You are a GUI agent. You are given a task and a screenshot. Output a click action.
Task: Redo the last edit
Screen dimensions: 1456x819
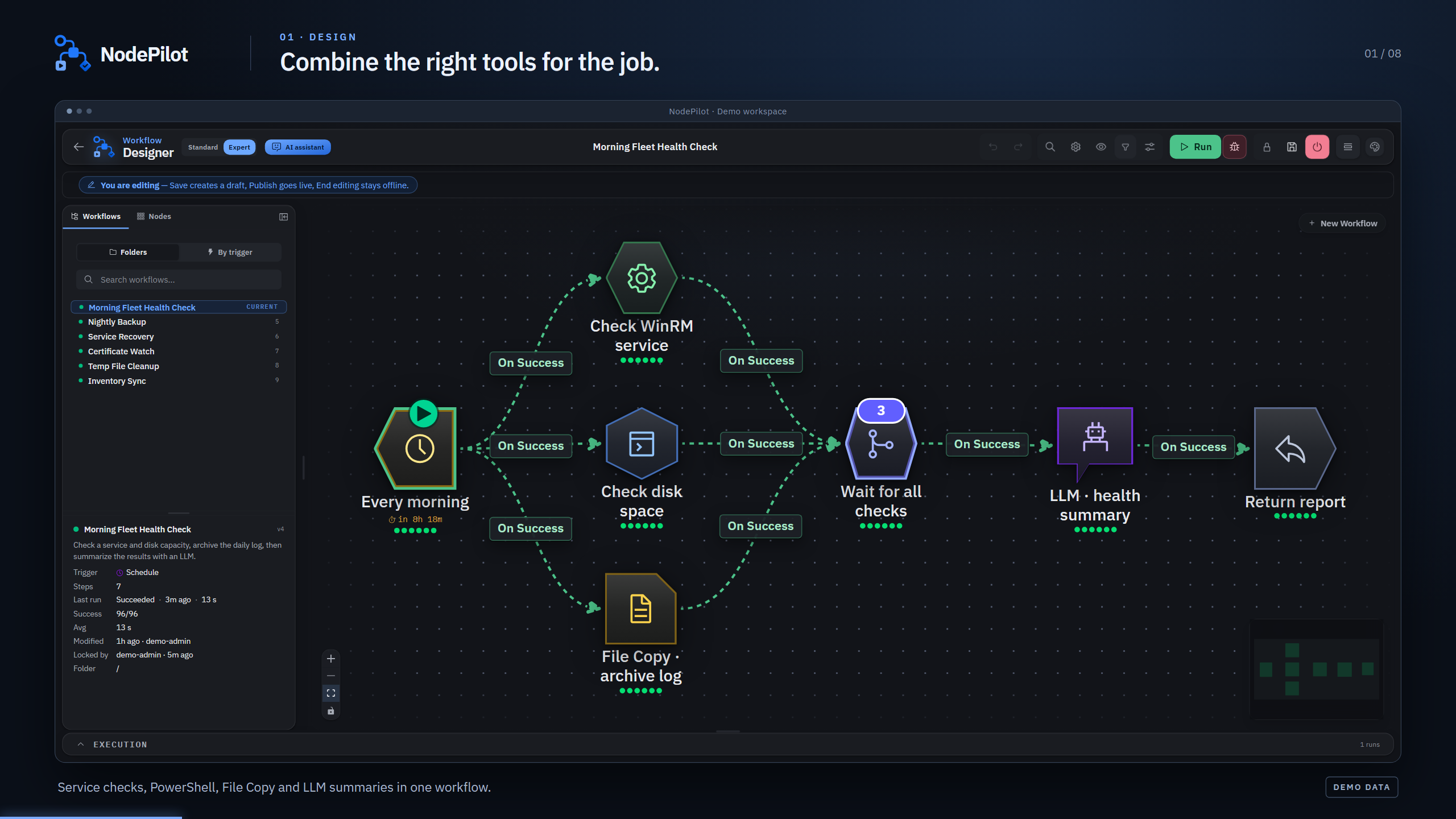[x=1018, y=147]
